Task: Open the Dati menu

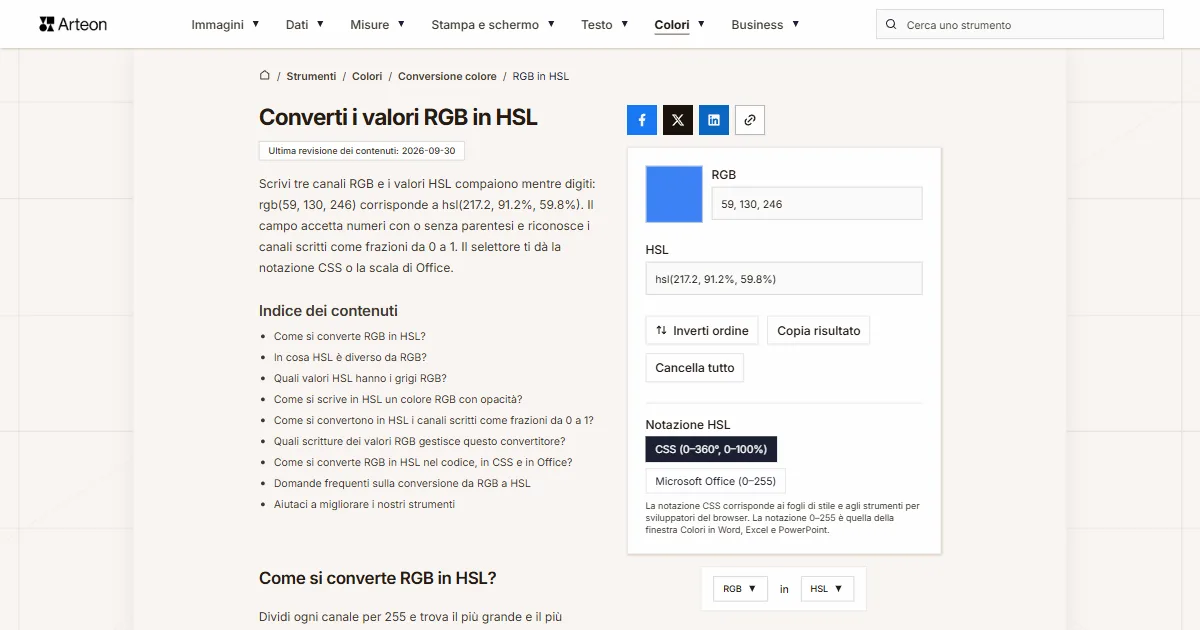Action: coord(305,24)
